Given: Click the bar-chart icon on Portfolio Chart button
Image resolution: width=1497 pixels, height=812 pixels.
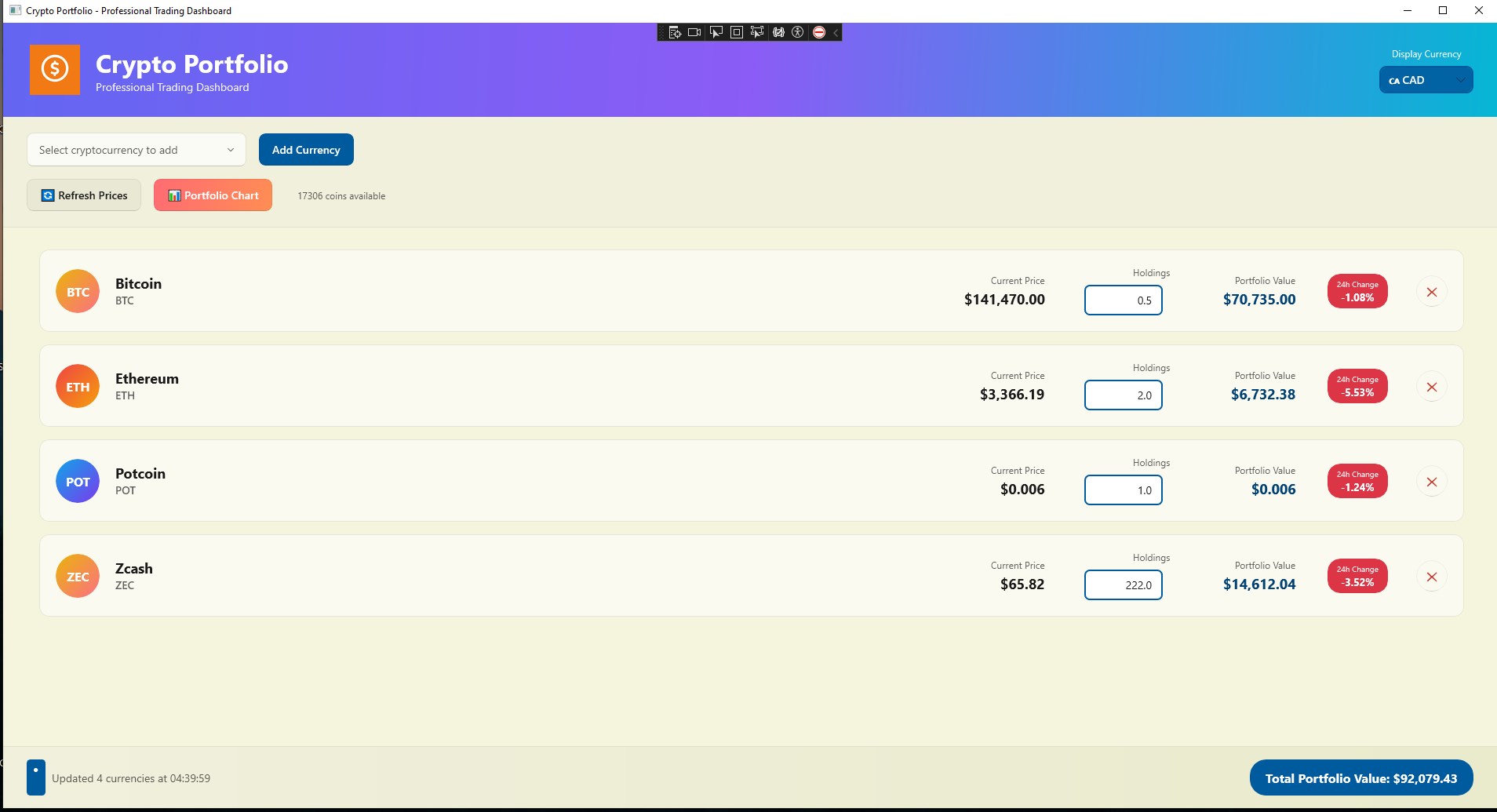Looking at the screenshot, I should pos(174,195).
